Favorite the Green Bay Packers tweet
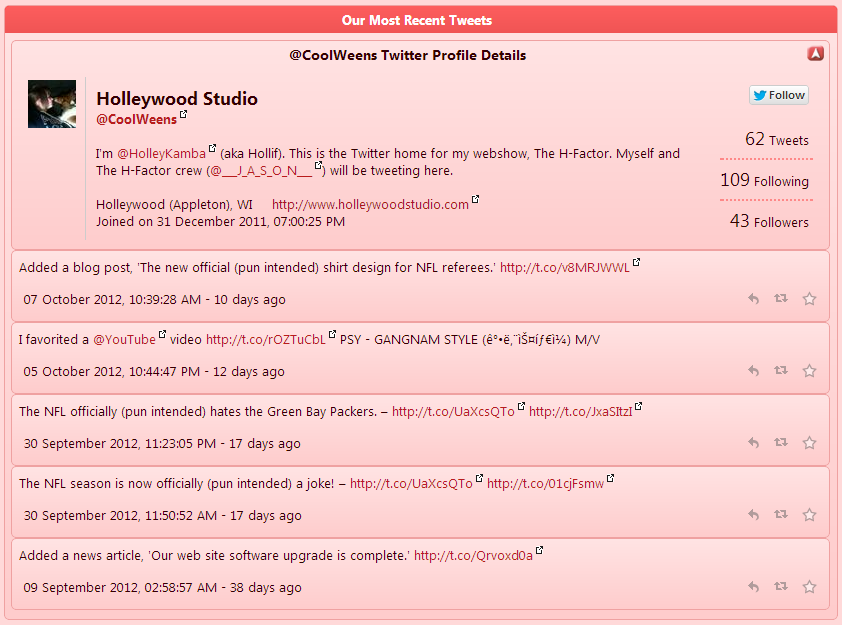842x625 pixels. 809,442
